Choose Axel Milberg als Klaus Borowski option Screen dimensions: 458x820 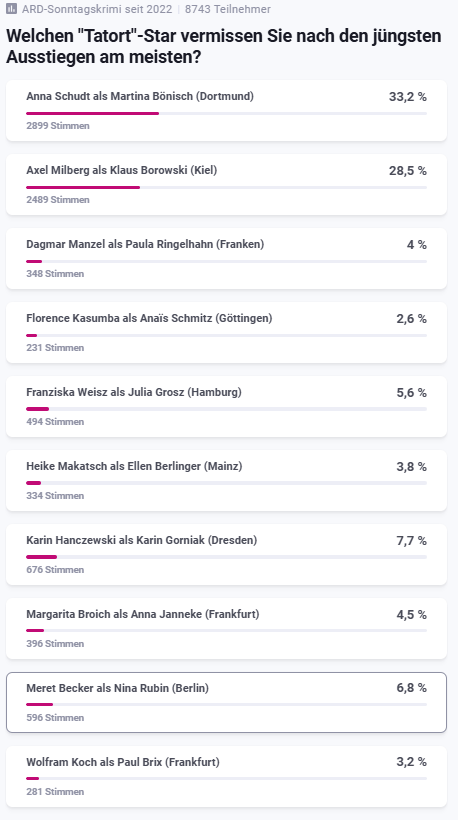tap(226, 184)
